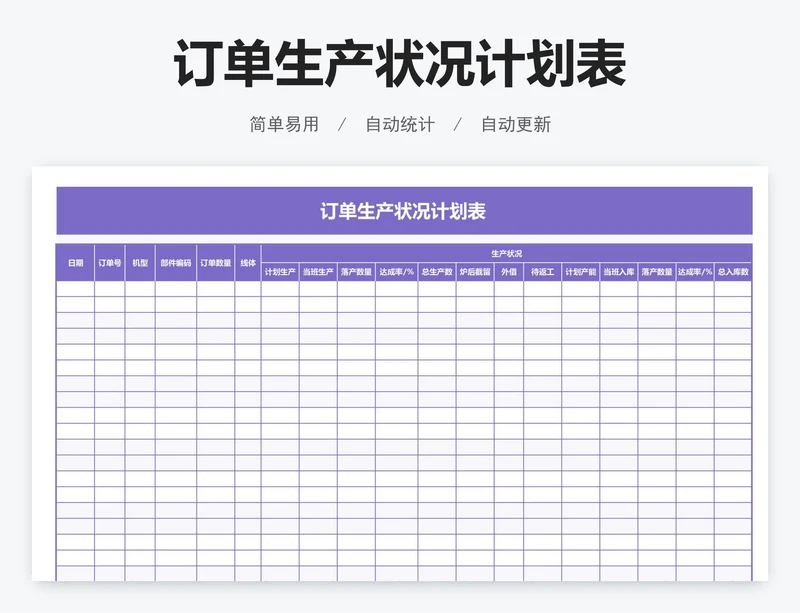800x613 pixels.
Task: Select the purple banner title 订单生产状况计划表
Action: pyautogui.click(x=403, y=211)
